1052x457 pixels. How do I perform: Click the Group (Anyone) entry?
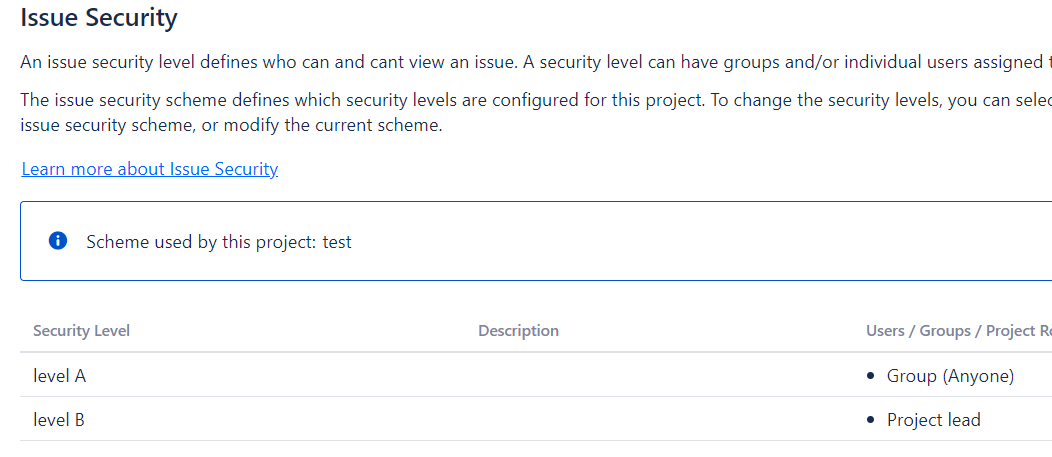(950, 376)
